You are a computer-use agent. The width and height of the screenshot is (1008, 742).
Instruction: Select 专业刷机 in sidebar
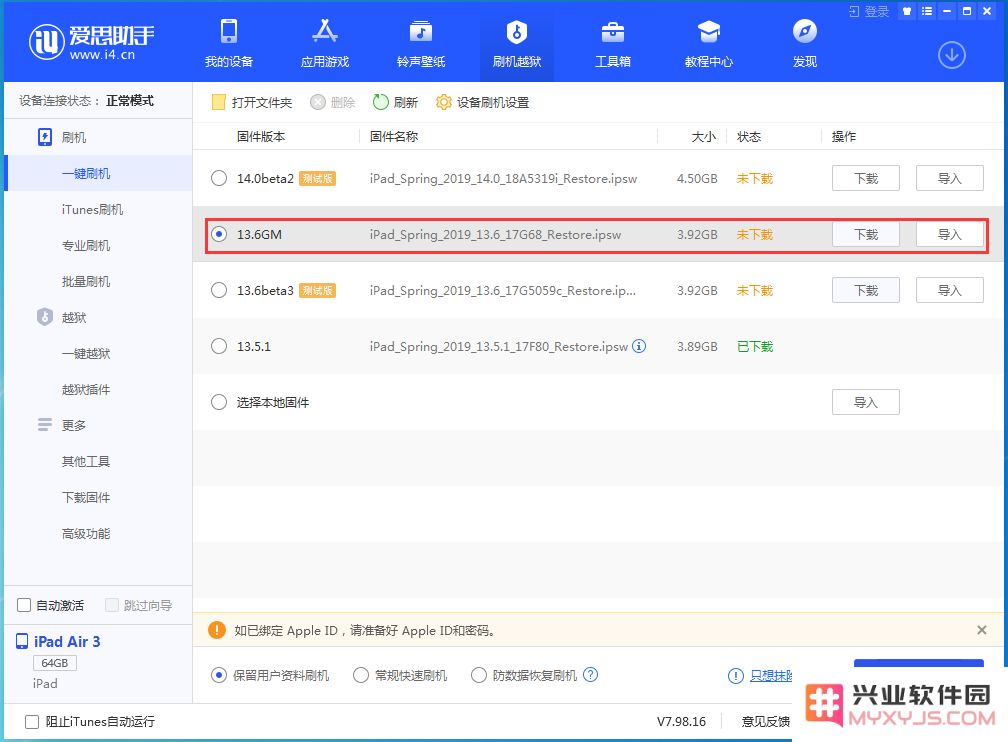point(86,246)
